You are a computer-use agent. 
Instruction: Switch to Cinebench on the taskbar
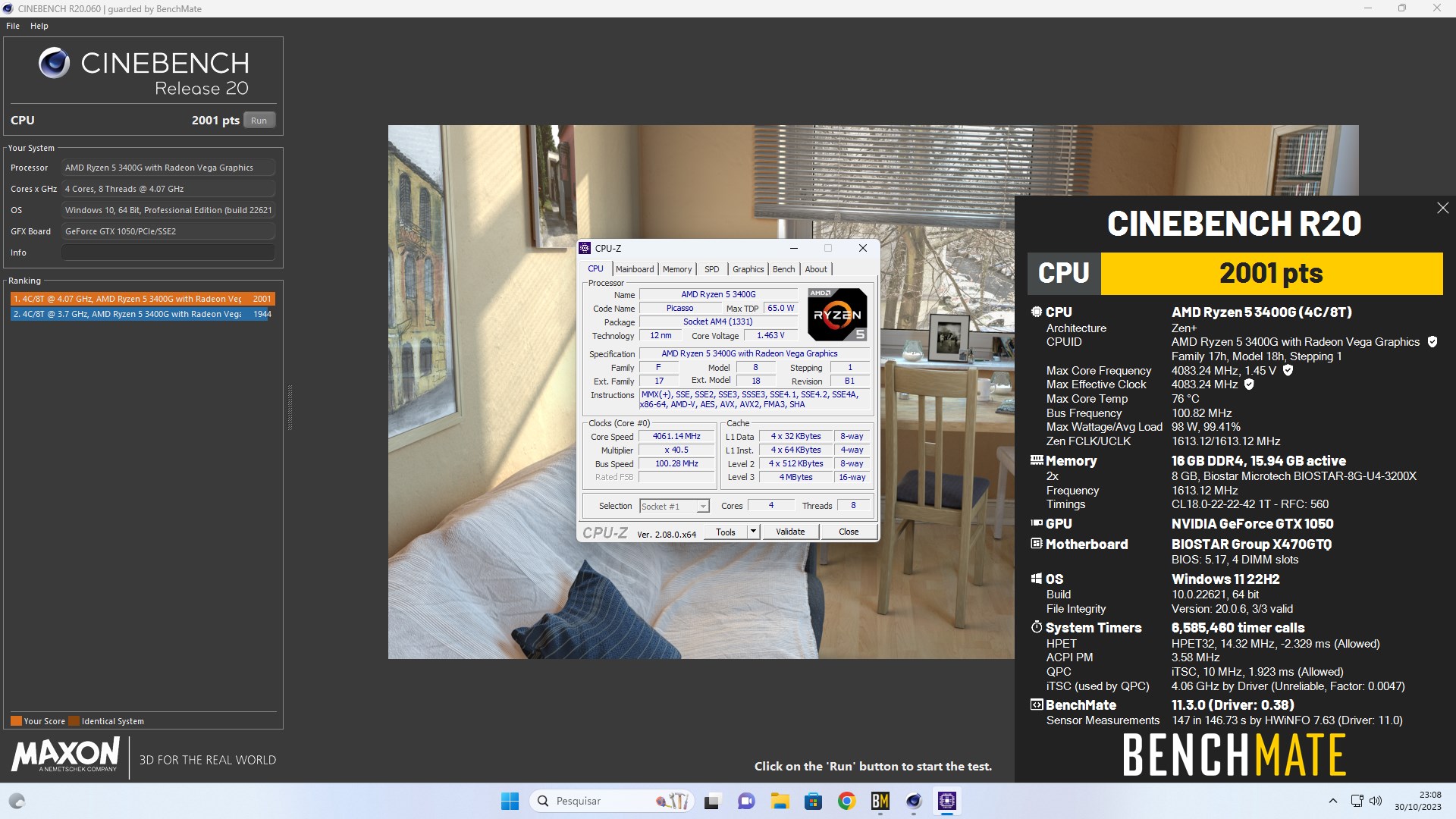(913, 801)
